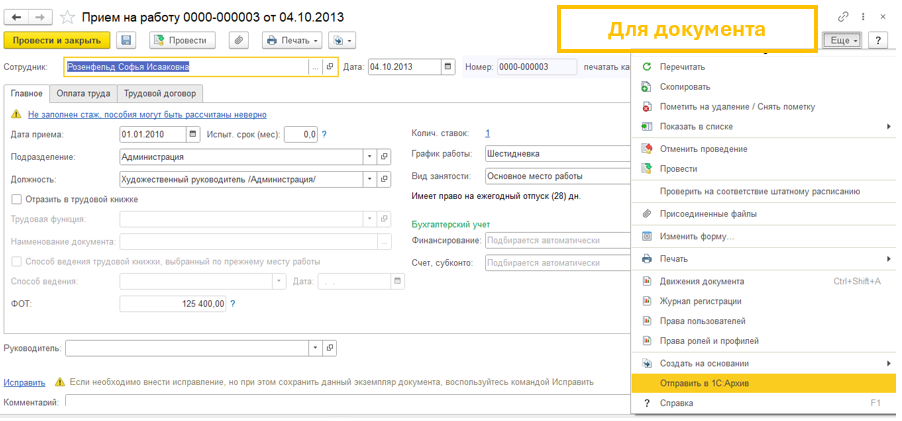Click the warning icon next to the стаж message
The width and height of the screenshot is (902, 421).
tap(17, 114)
